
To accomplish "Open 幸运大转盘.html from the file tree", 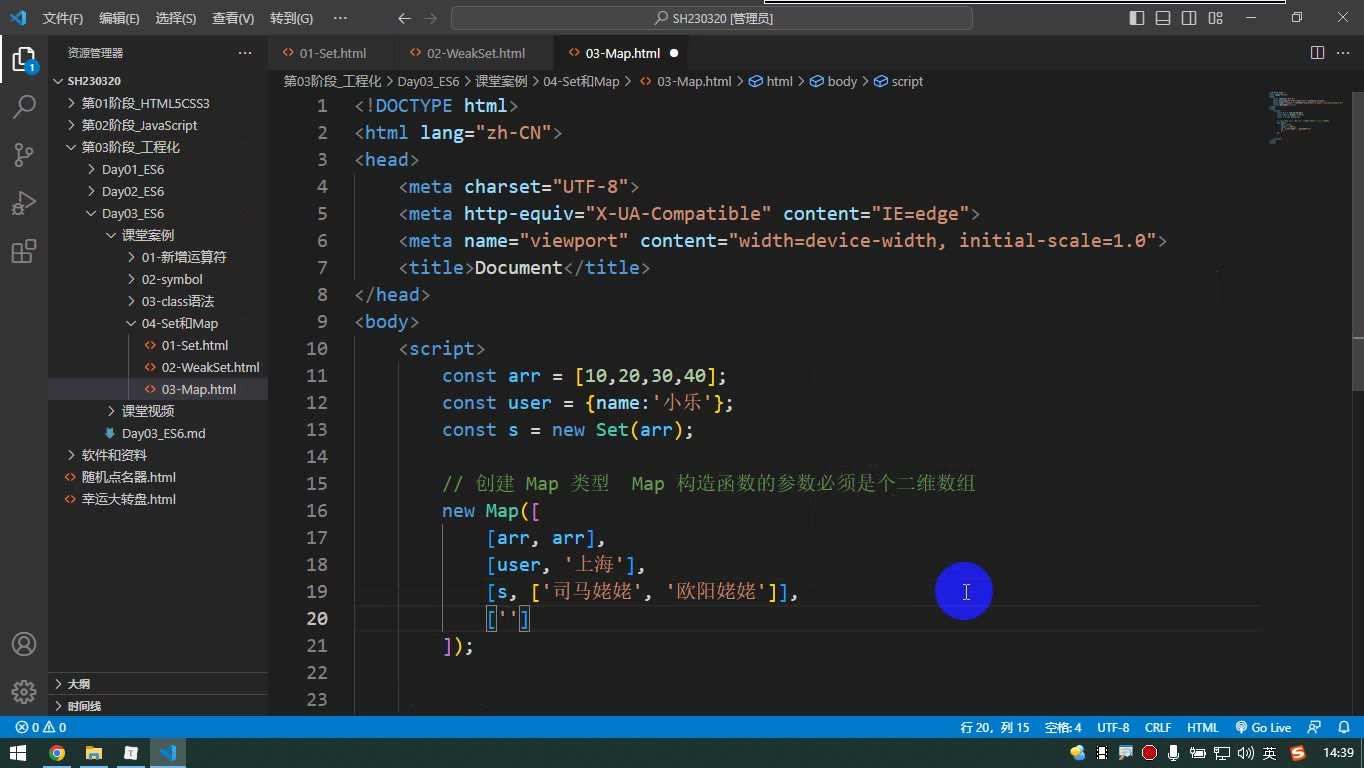I will [x=128, y=499].
